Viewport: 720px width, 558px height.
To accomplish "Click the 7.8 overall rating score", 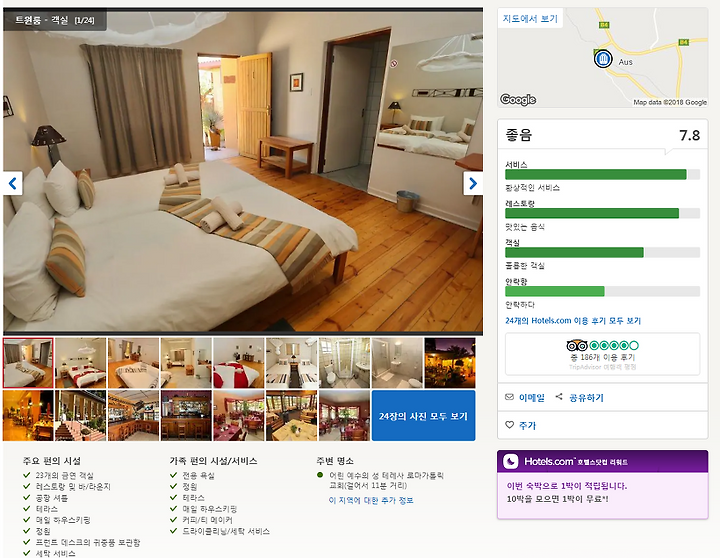I will coord(689,135).
